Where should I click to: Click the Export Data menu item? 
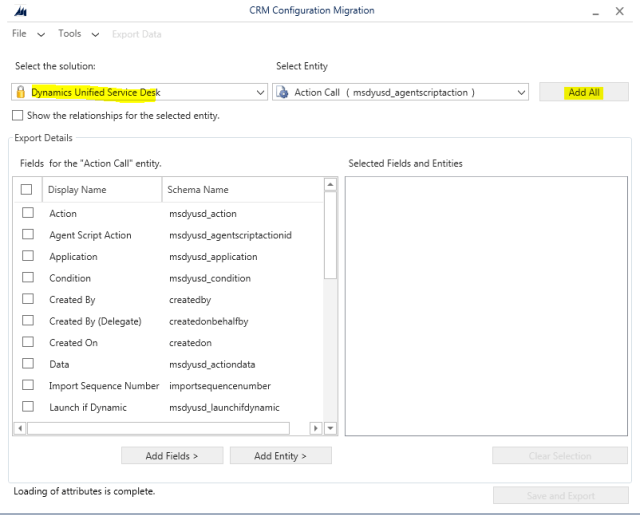pyautogui.click(x=137, y=34)
